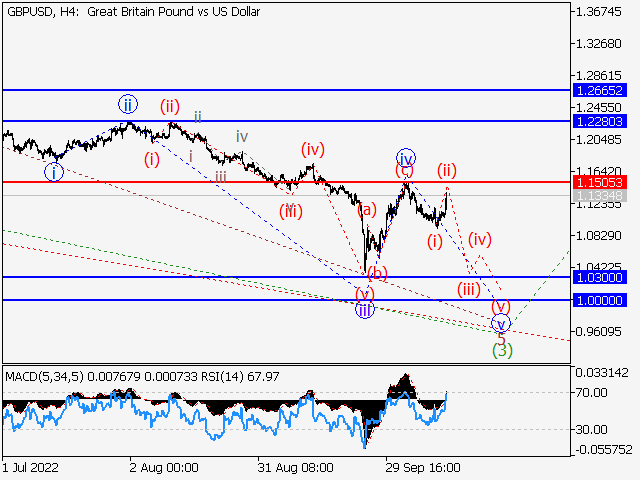This screenshot has height=480, width=640.
Task: Select the blue 1.03000 price level label
Action: (600, 278)
